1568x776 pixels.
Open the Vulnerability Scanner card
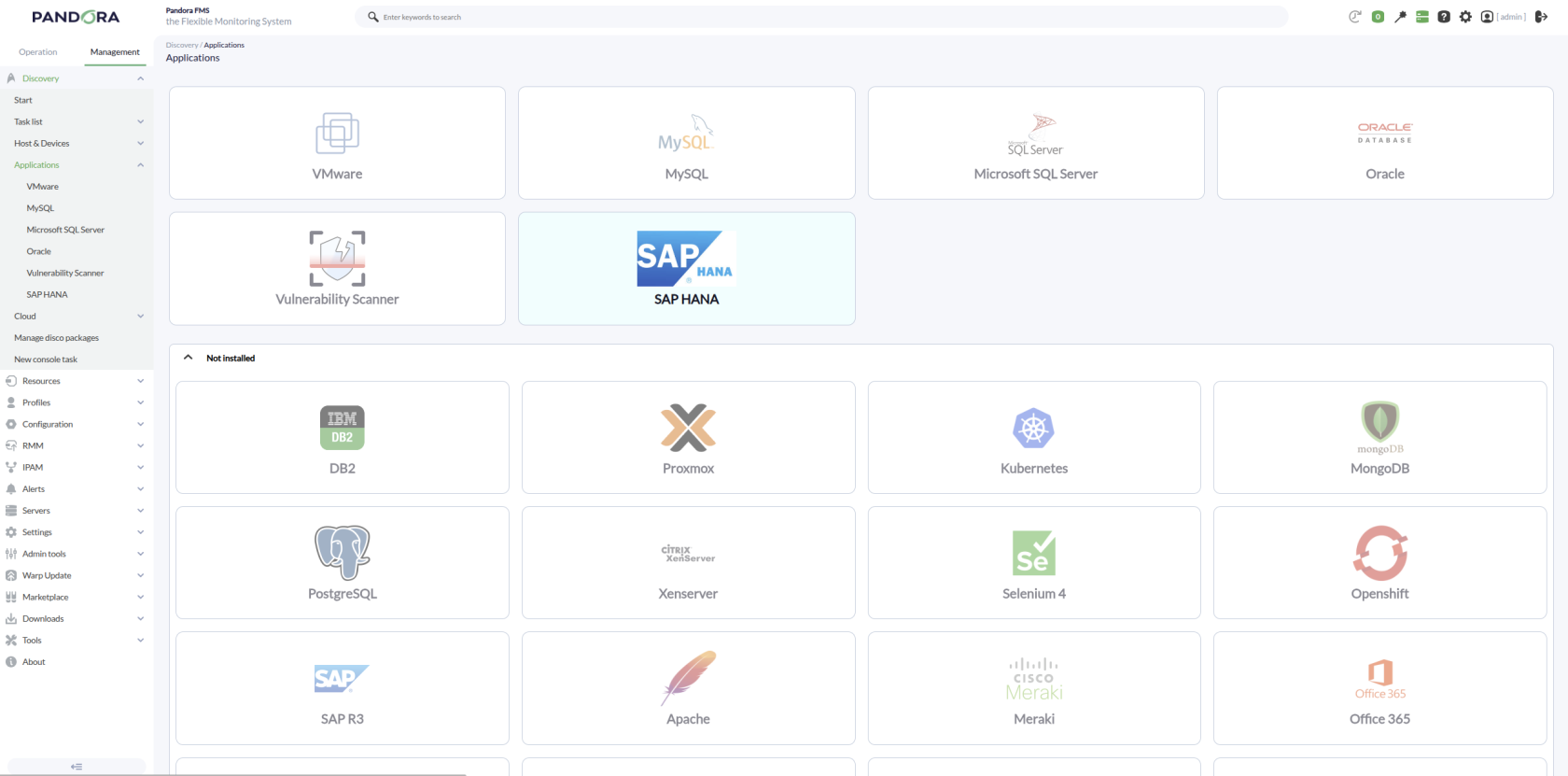coord(337,269)
